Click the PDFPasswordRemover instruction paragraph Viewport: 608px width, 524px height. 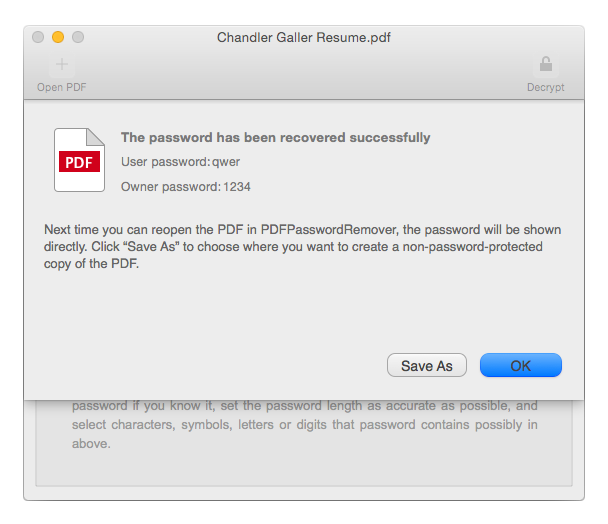tap(302, 247)
